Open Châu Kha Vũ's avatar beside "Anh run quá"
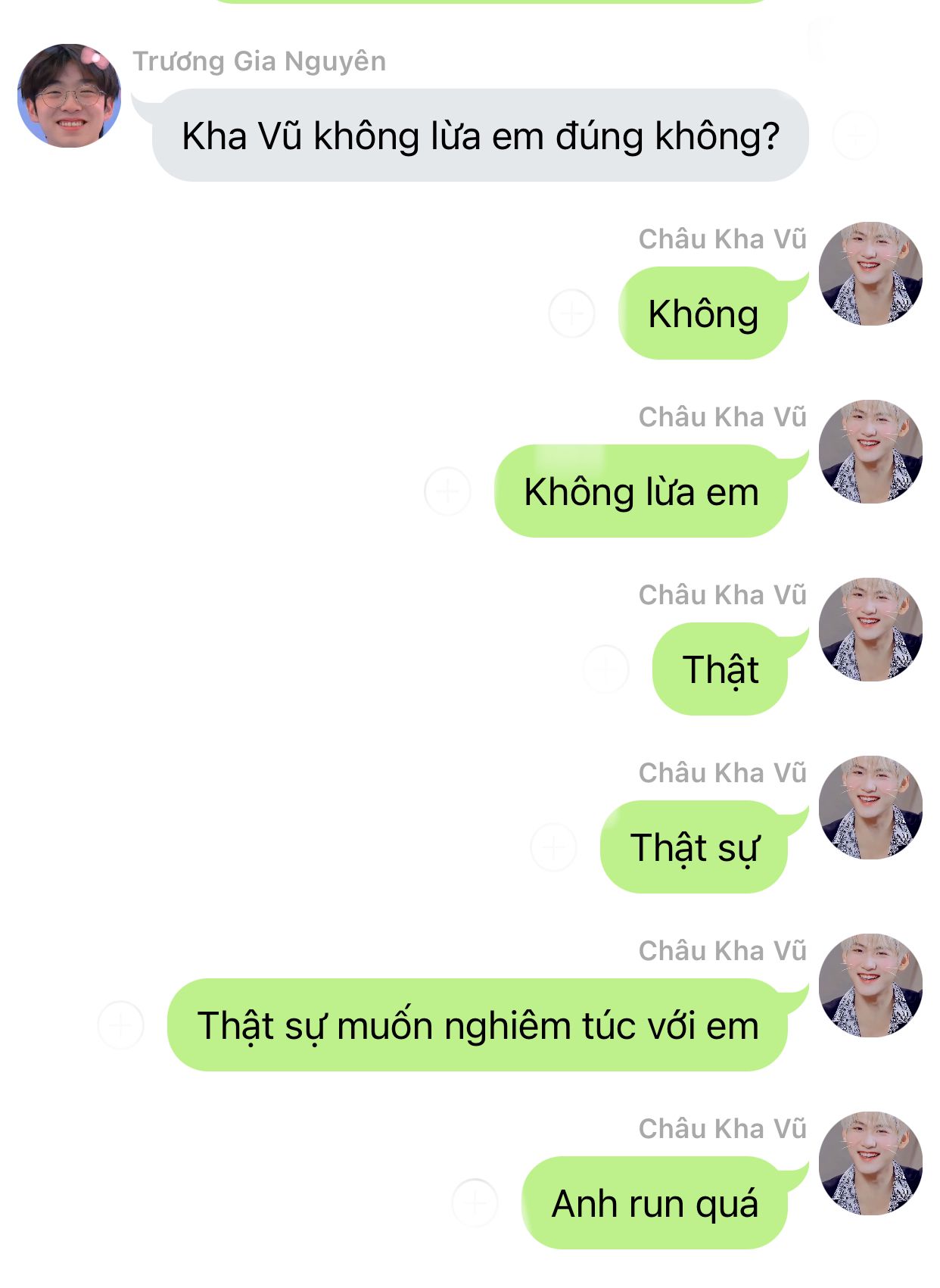Image resolution: width=940 pixels, height=1288 pixels. [x=870, y=1163]
